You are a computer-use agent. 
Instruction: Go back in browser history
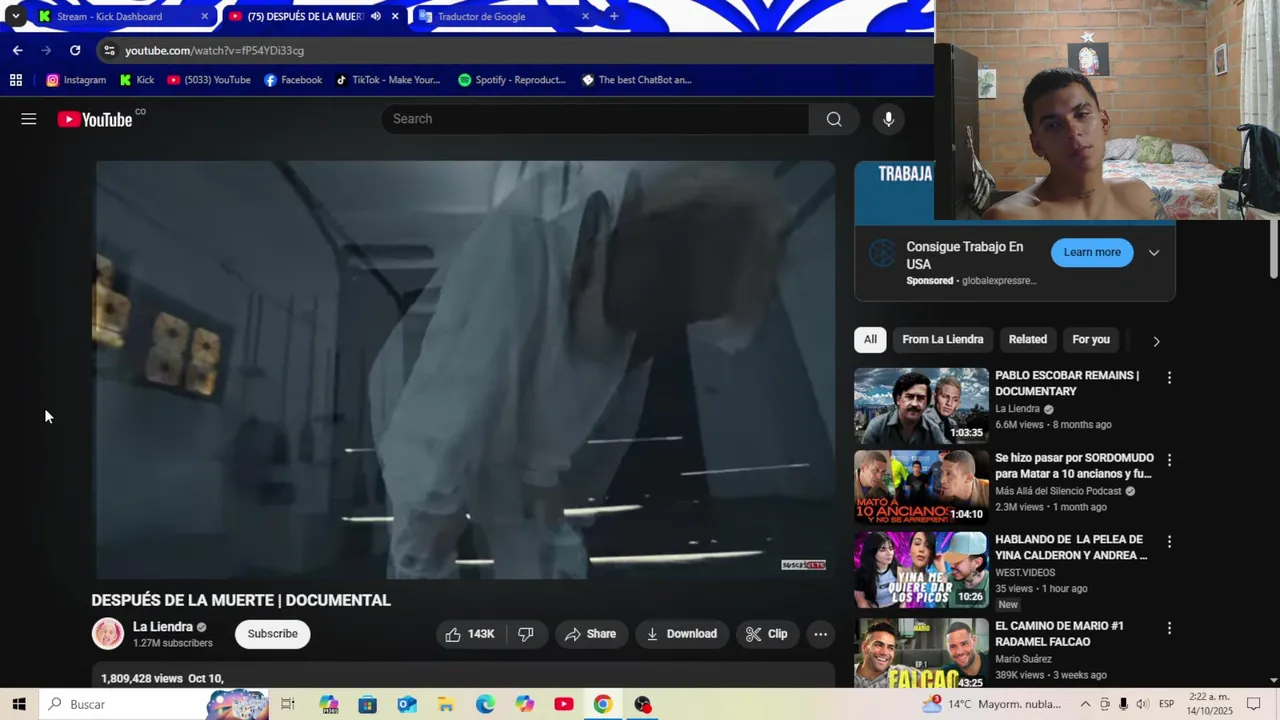point(17,50)
